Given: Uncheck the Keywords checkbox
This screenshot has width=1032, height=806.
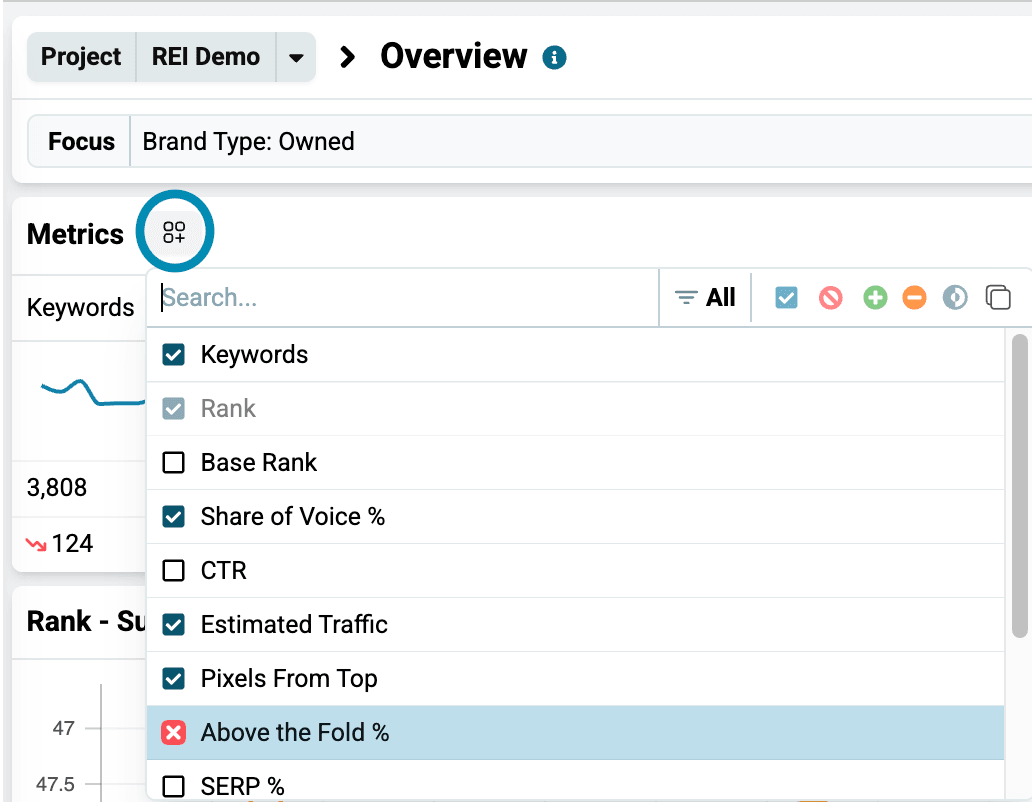Looking at the screenshot, I should click(174, 355).
